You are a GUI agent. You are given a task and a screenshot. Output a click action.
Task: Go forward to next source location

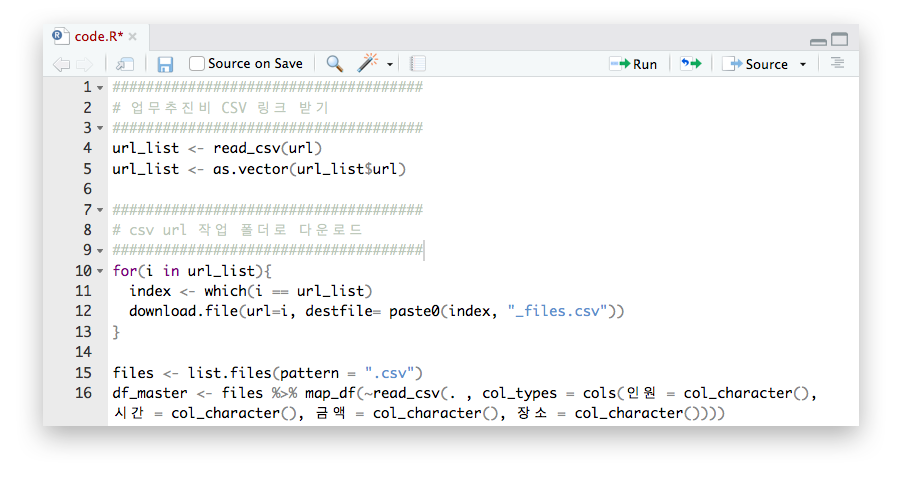pos(85,64)
